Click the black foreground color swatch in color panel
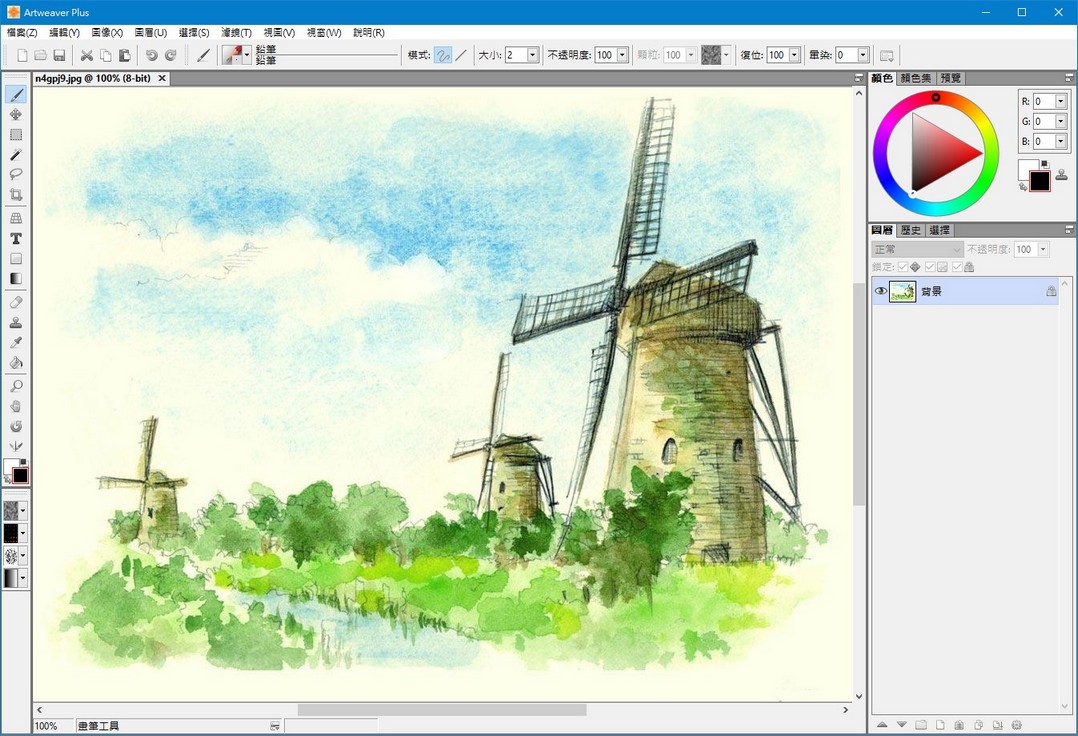This screenshot has width=1078, height=736. click(x=1040, y=181)
